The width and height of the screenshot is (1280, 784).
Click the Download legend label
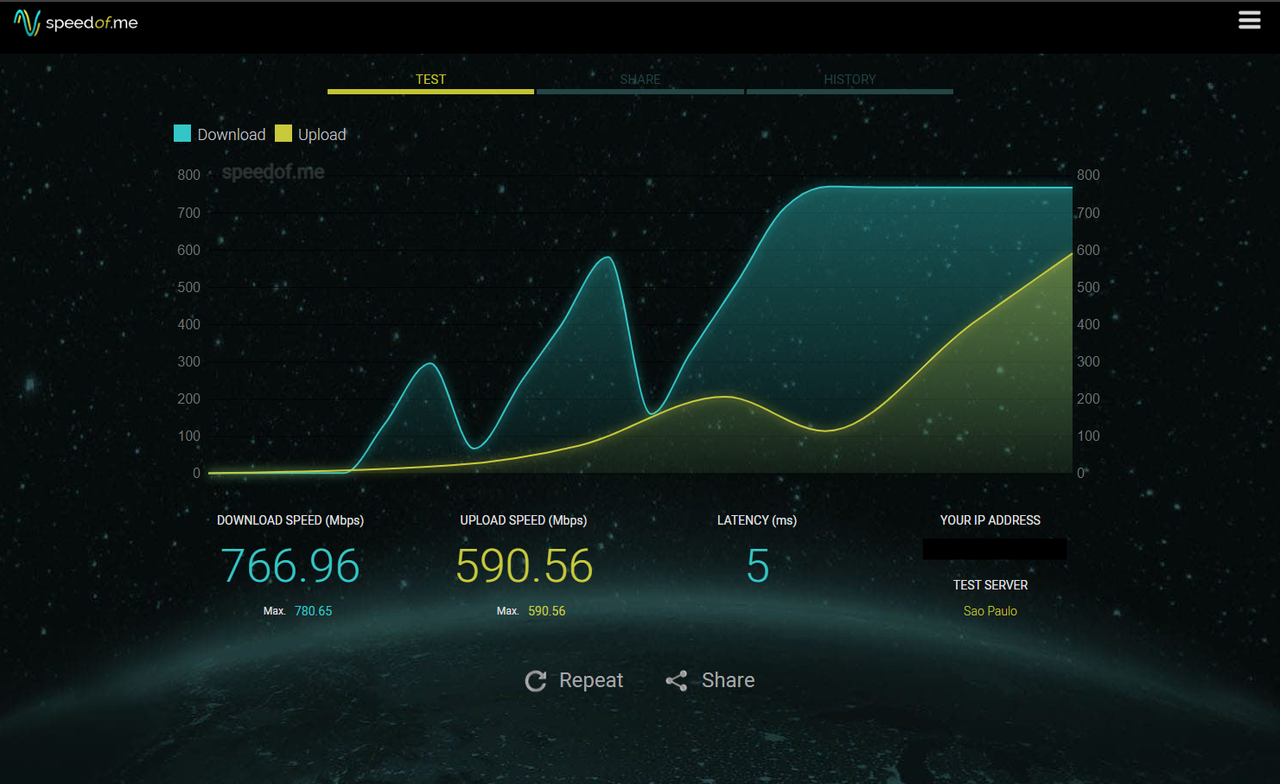point(231,135)
